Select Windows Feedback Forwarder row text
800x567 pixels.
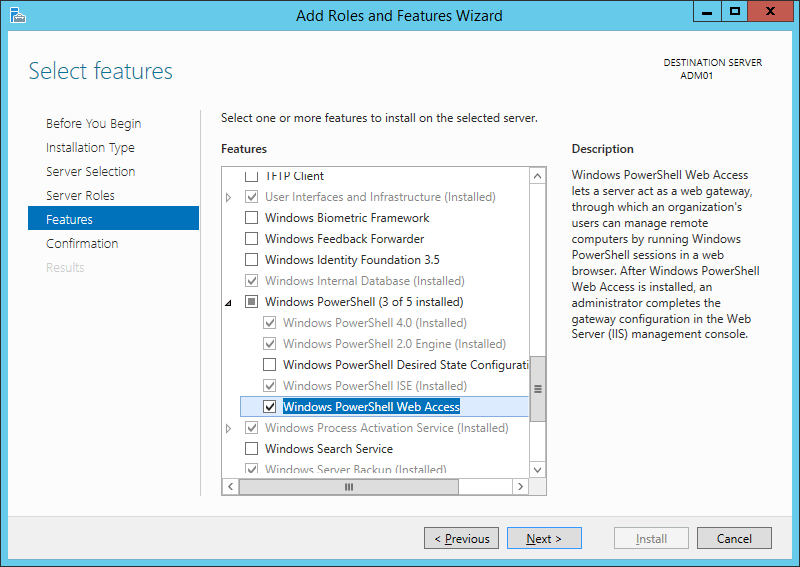[x=344, y=239]
